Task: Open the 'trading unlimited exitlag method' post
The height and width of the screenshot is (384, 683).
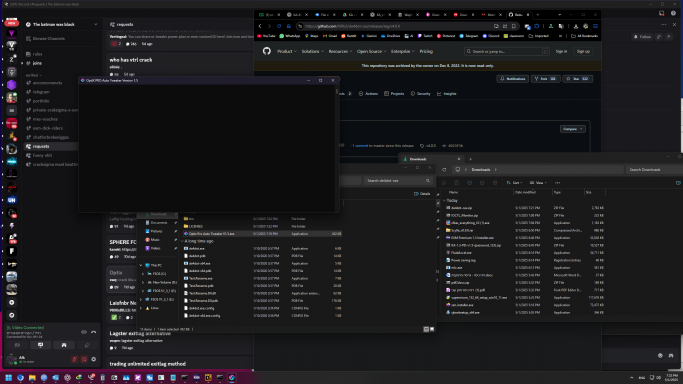Action: tap(147, 364)
